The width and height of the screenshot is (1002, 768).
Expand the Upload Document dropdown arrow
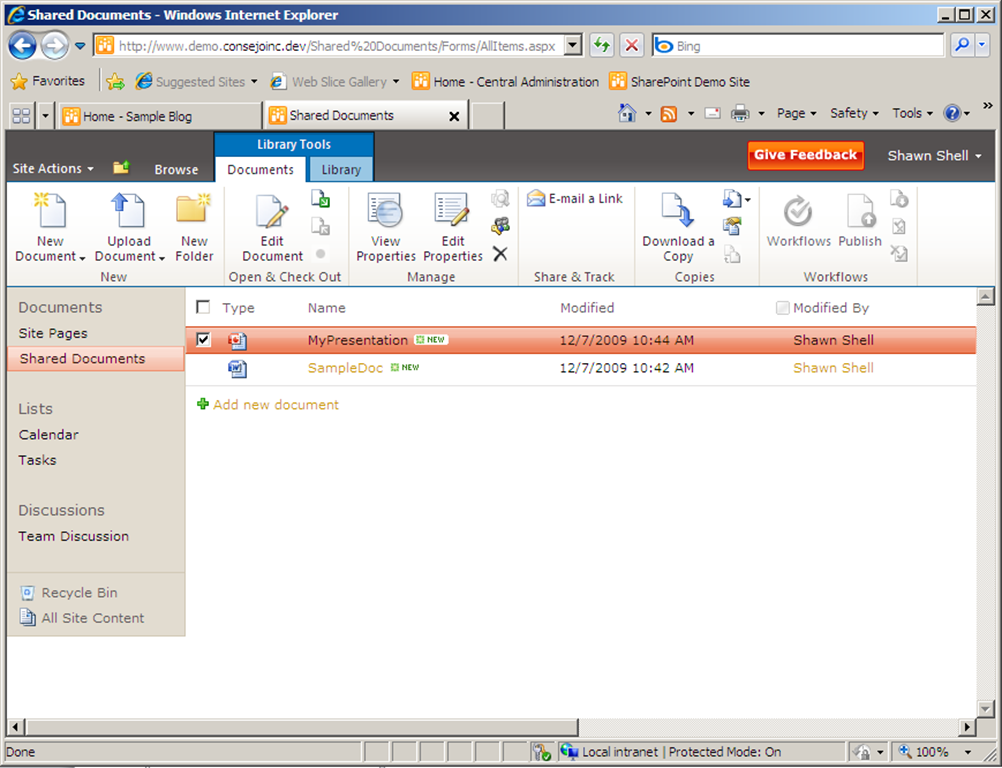point(162,258)
